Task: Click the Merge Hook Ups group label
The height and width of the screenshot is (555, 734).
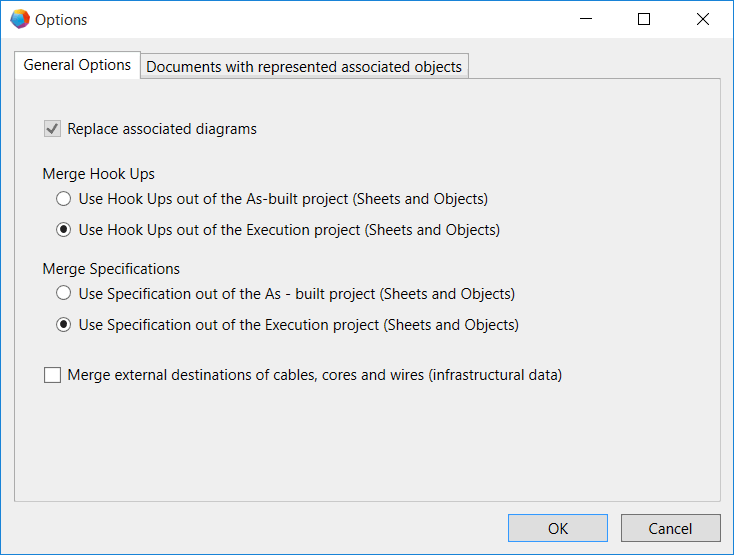Action: (x=99, y=174)
